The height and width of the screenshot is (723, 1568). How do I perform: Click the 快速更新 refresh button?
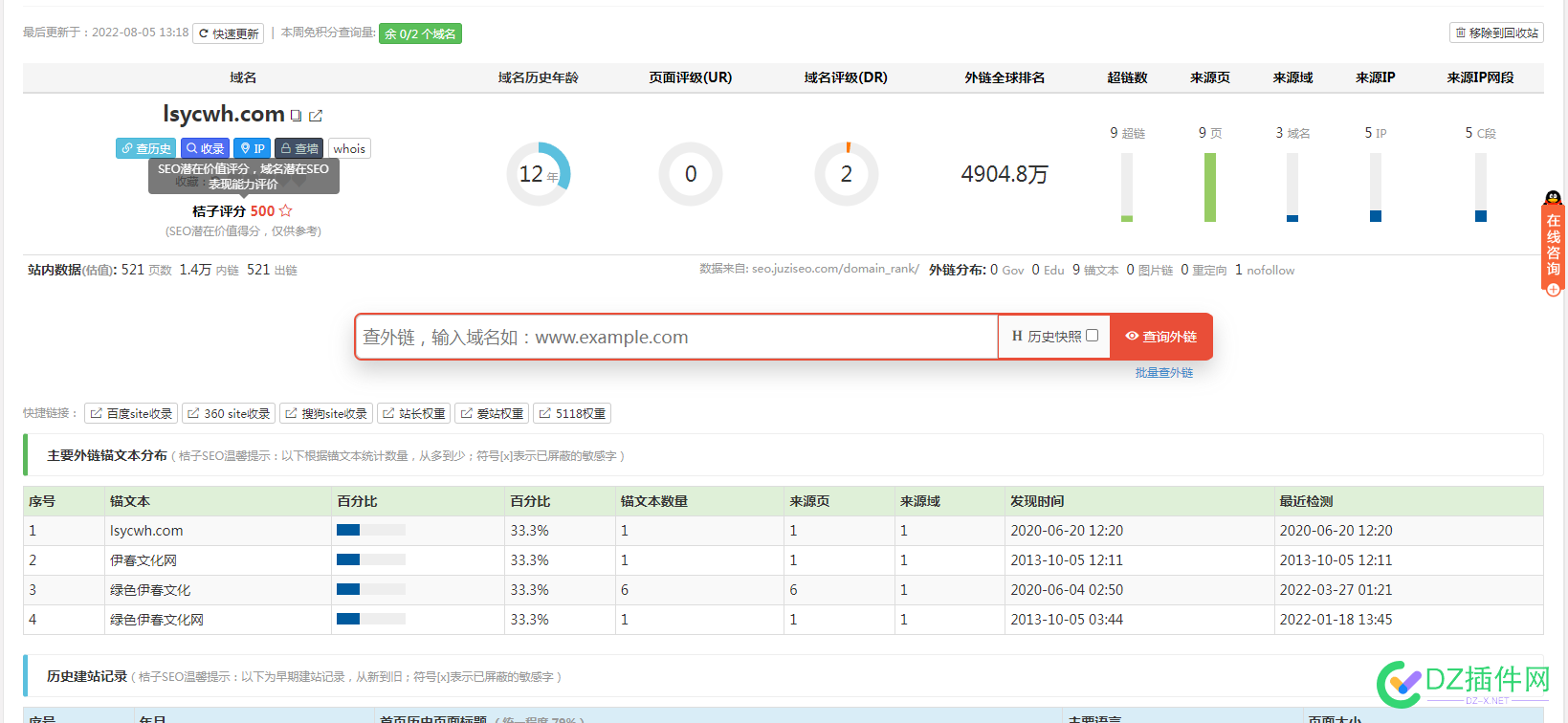pyautogui.click(x=230, y=33)
